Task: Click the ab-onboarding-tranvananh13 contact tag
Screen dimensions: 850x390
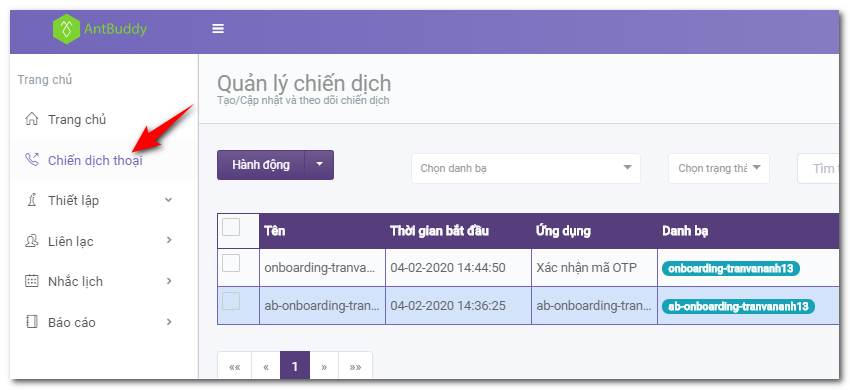Action: (x=738, y=306)
